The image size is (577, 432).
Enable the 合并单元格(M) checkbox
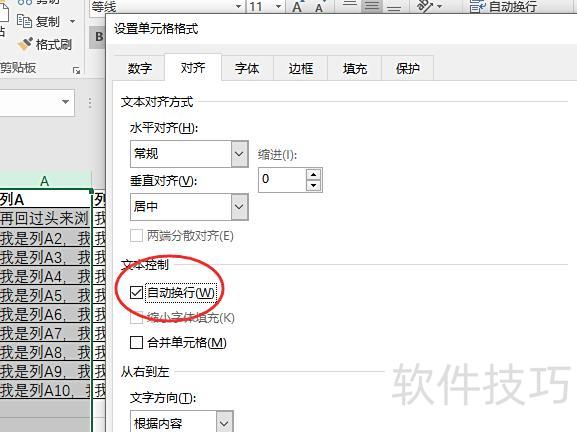click(x=137, y=343)
